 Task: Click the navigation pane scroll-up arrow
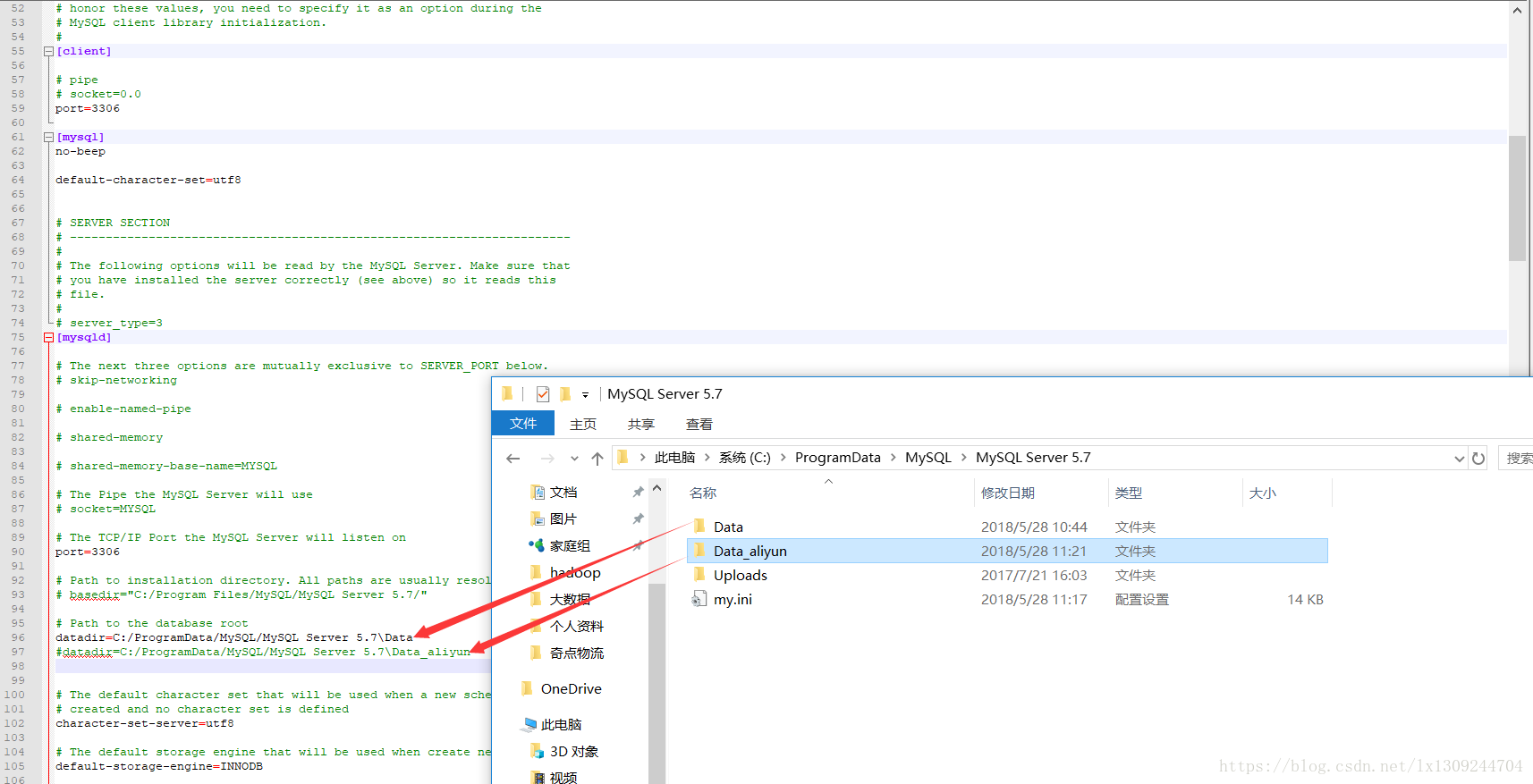(x=656, y=488)
